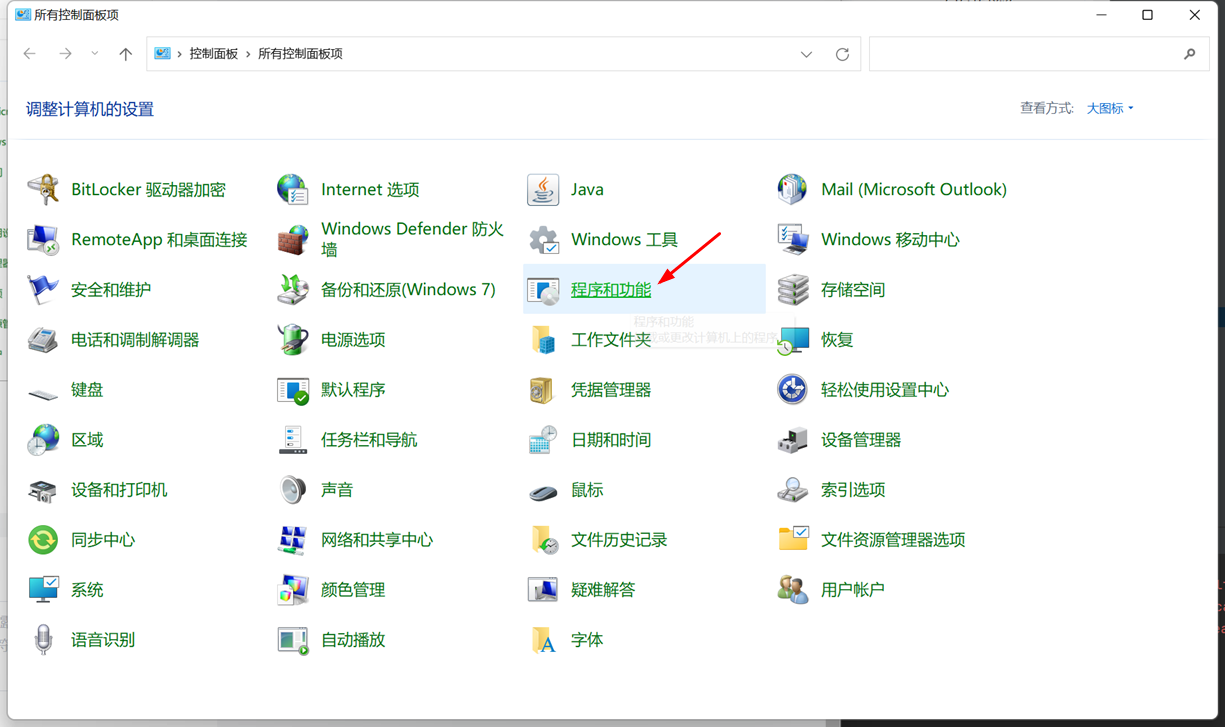
Task: Open 声音 speaker icon
Action: (x=293, y=490)
